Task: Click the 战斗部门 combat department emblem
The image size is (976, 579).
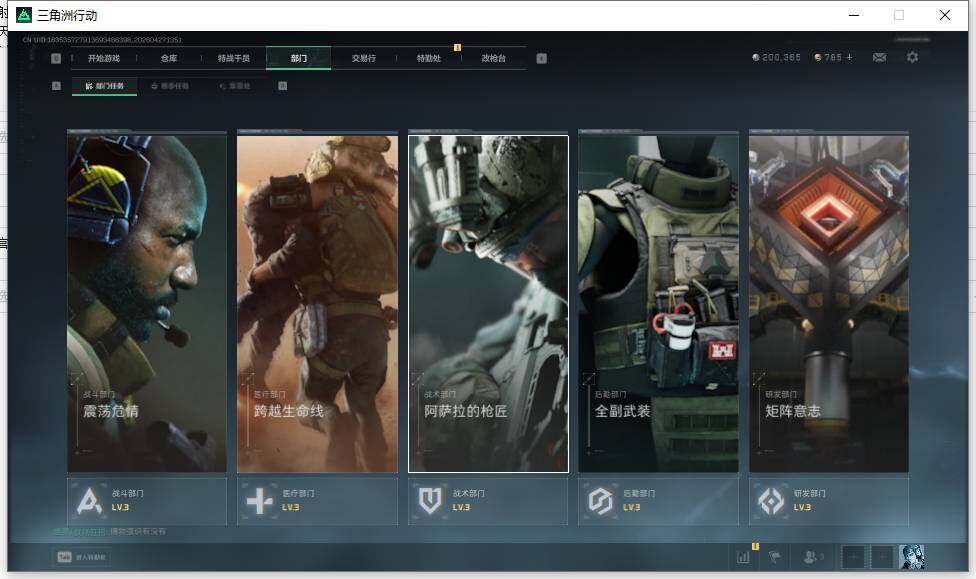Action: 91,500
